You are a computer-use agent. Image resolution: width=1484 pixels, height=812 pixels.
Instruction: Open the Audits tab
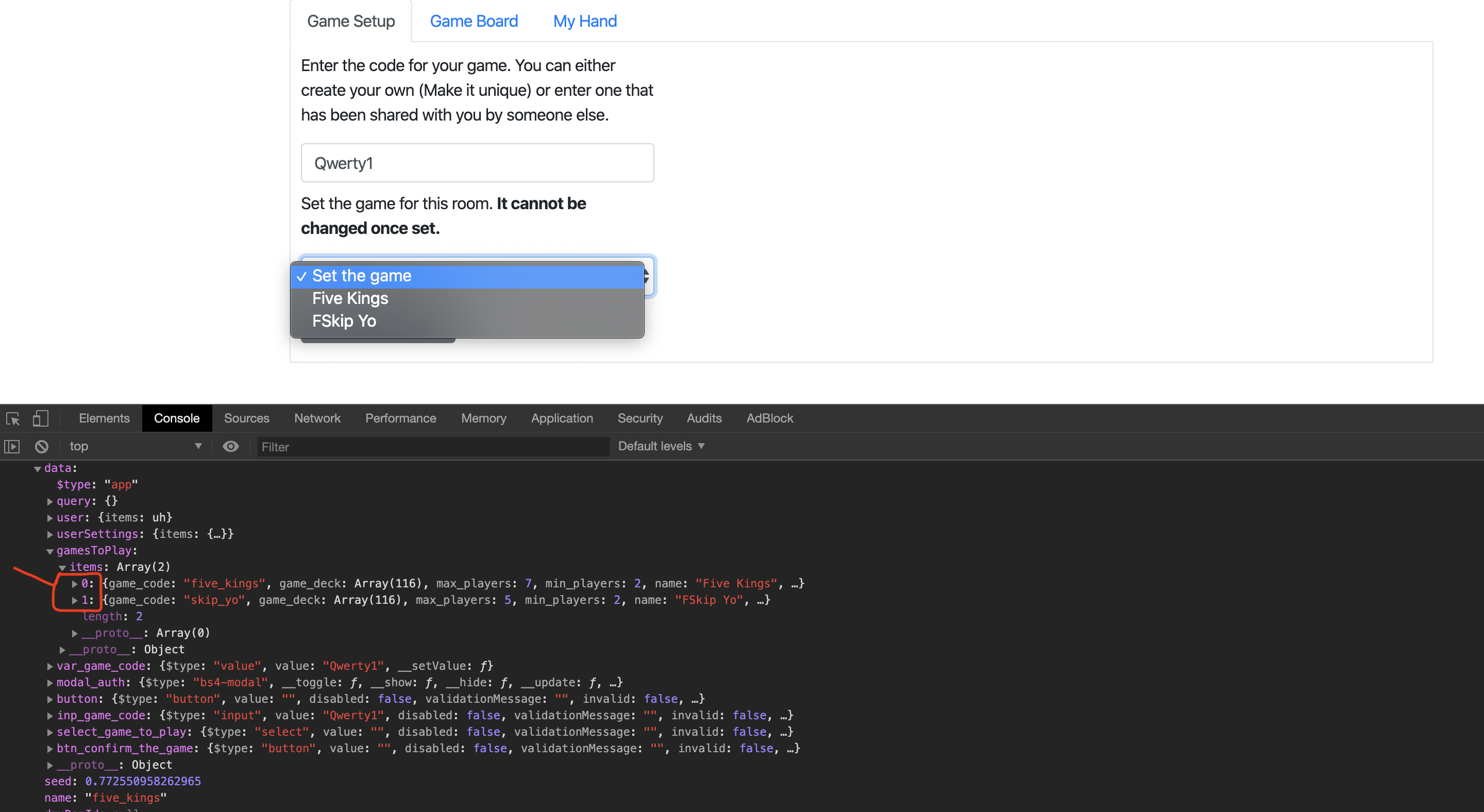pyautogui.click(x=704, y=419)
